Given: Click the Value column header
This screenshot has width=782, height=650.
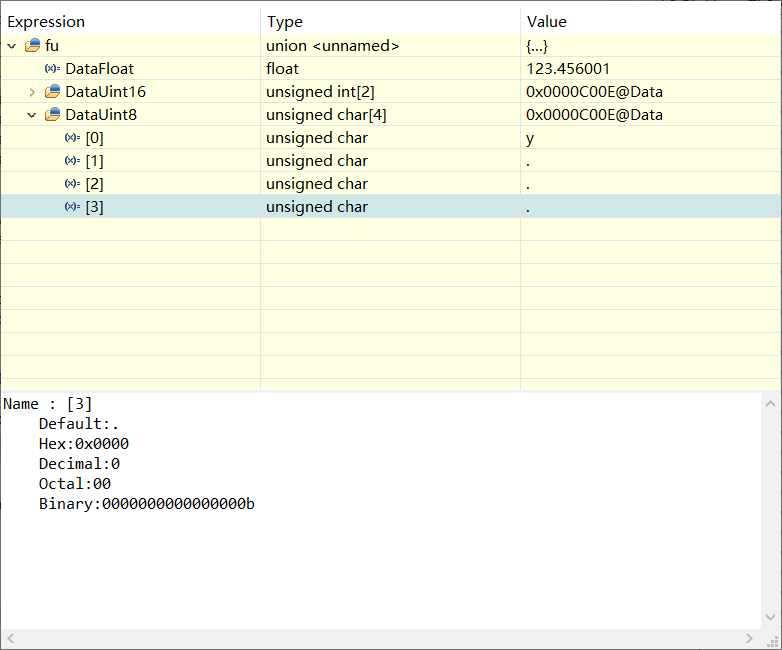Looking at the screenshot, I should coord(547,21).
